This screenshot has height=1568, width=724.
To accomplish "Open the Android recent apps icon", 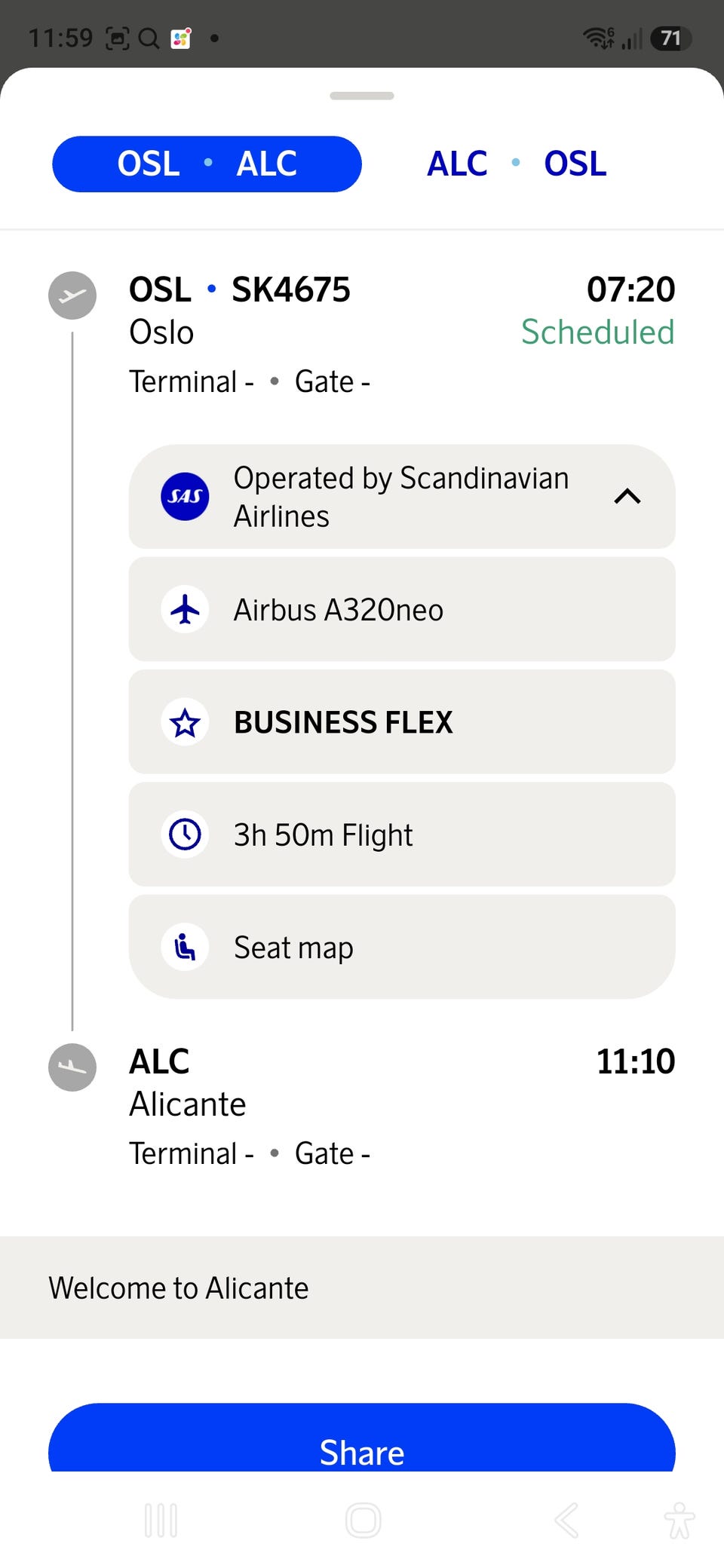I will pos(161,1520).
